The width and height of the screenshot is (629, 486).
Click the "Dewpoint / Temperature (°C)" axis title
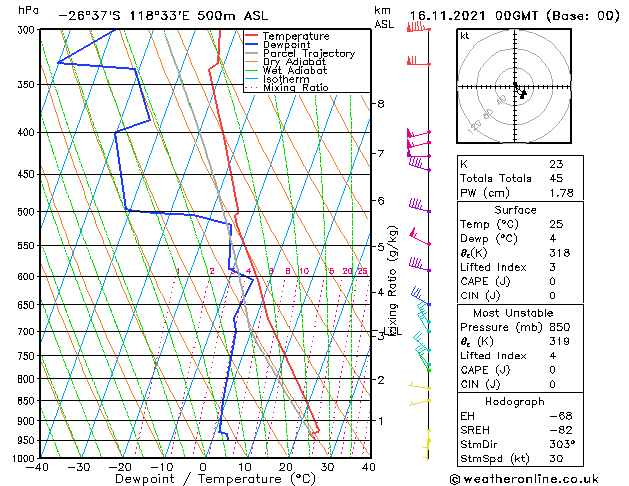coord(215,479)
